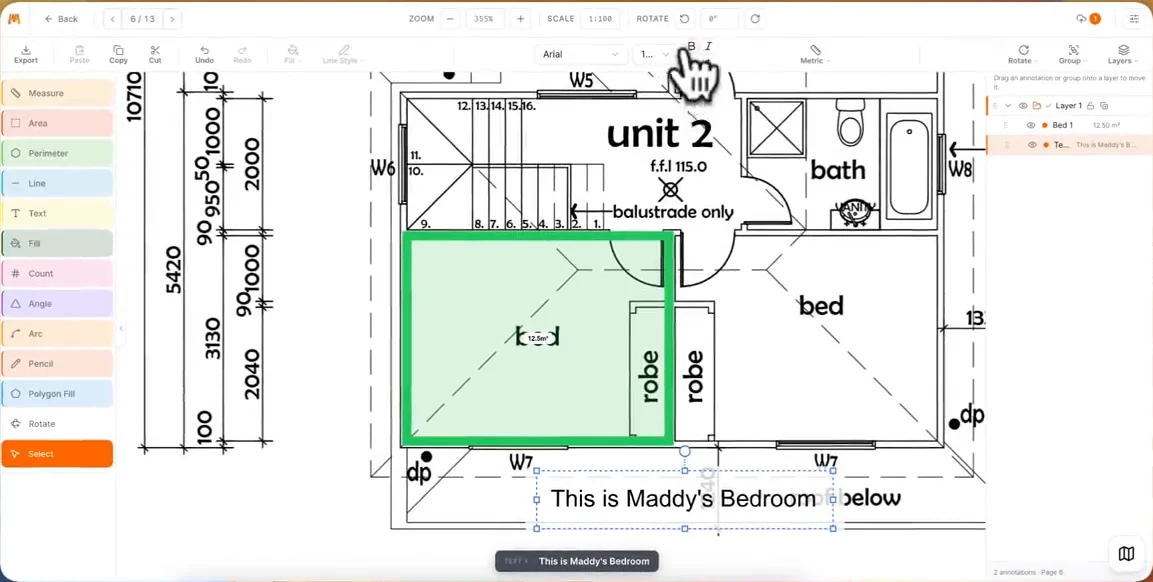The image size is (1153, 582).
Task: Open the map icon at bottom right
Action: click(x=1126, y=553)
